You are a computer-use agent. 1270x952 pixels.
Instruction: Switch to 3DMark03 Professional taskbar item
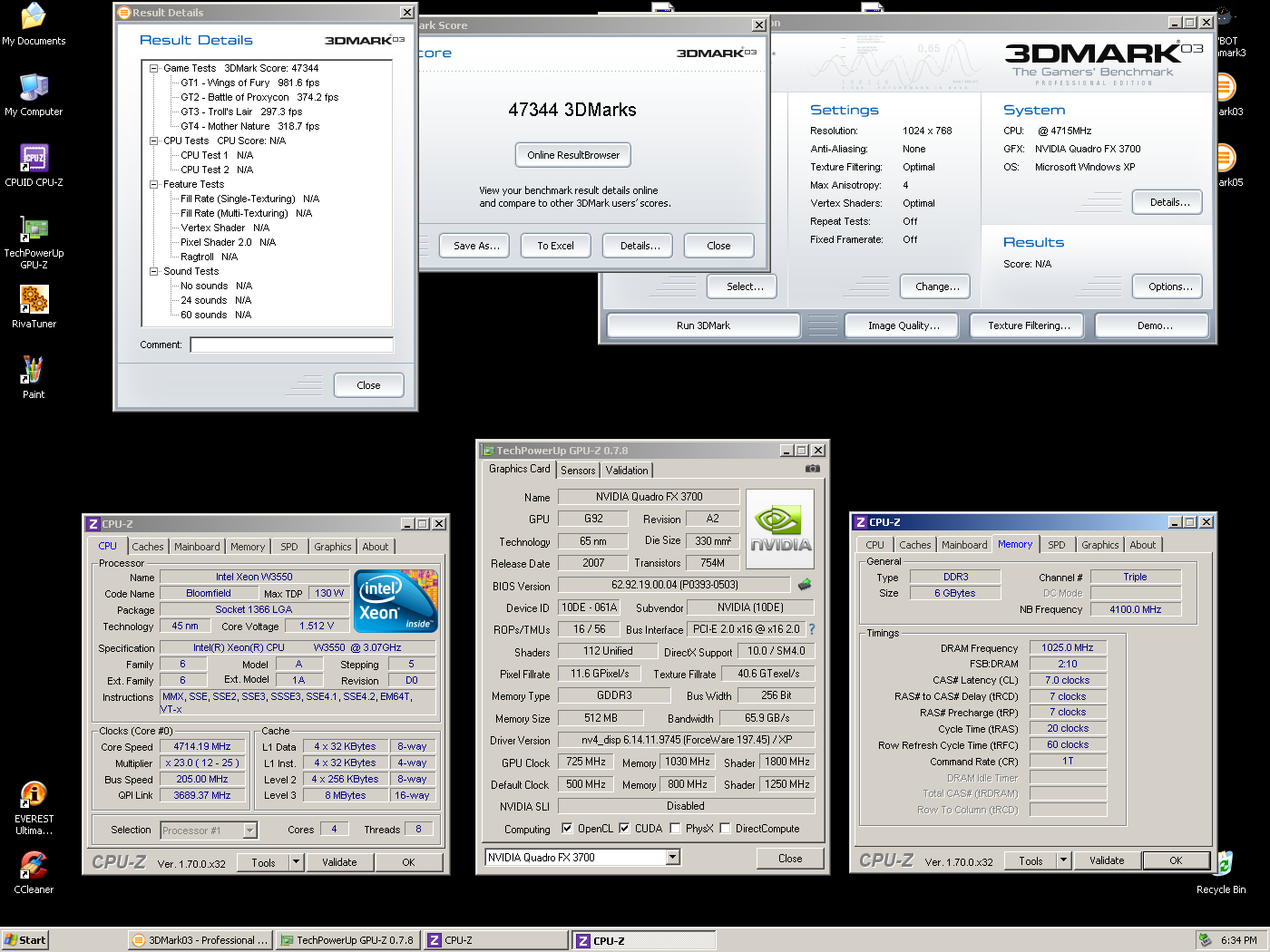pos(200,940)
